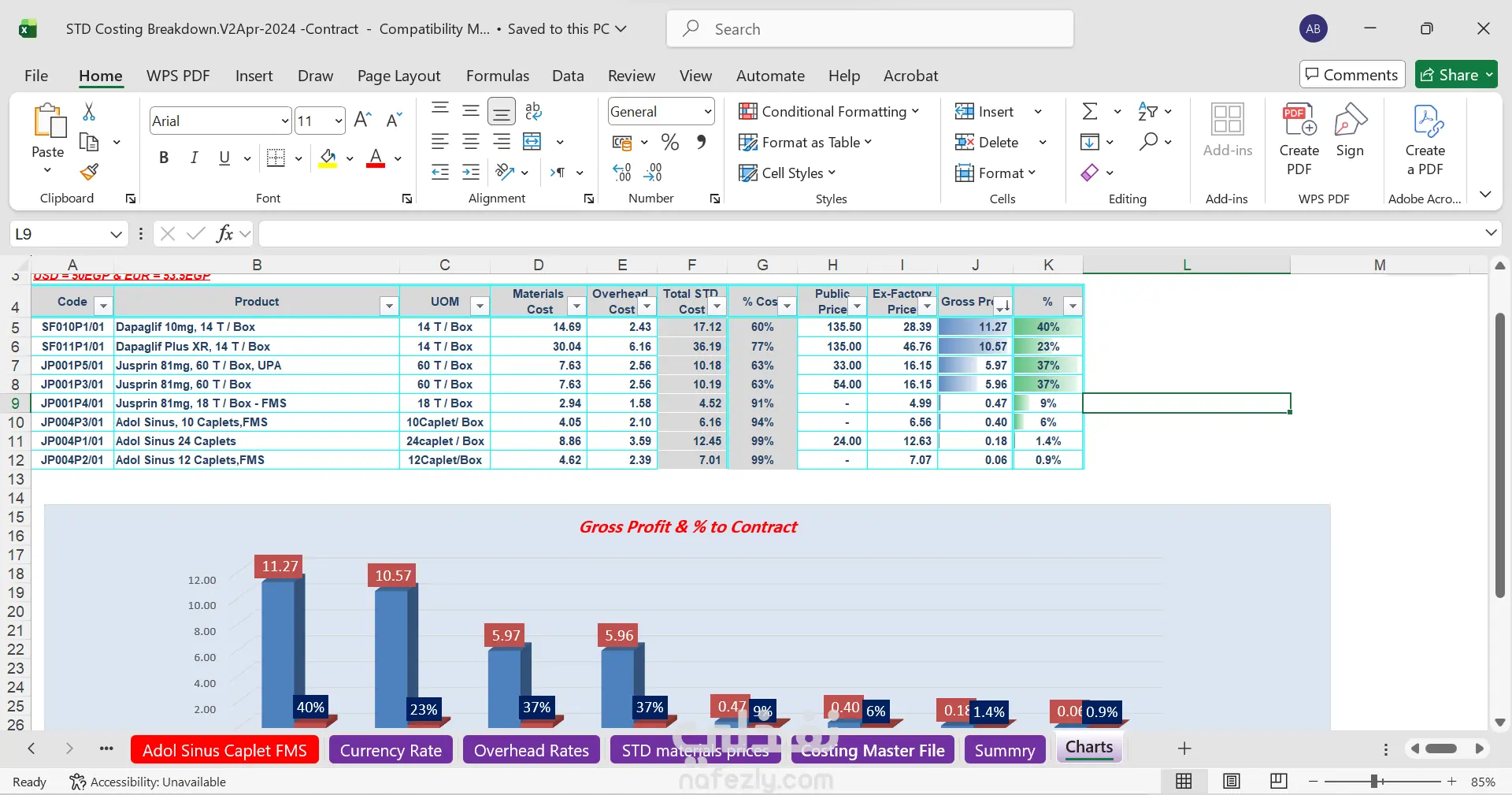Click the Fill Color yellow swatch

(328, 158)
